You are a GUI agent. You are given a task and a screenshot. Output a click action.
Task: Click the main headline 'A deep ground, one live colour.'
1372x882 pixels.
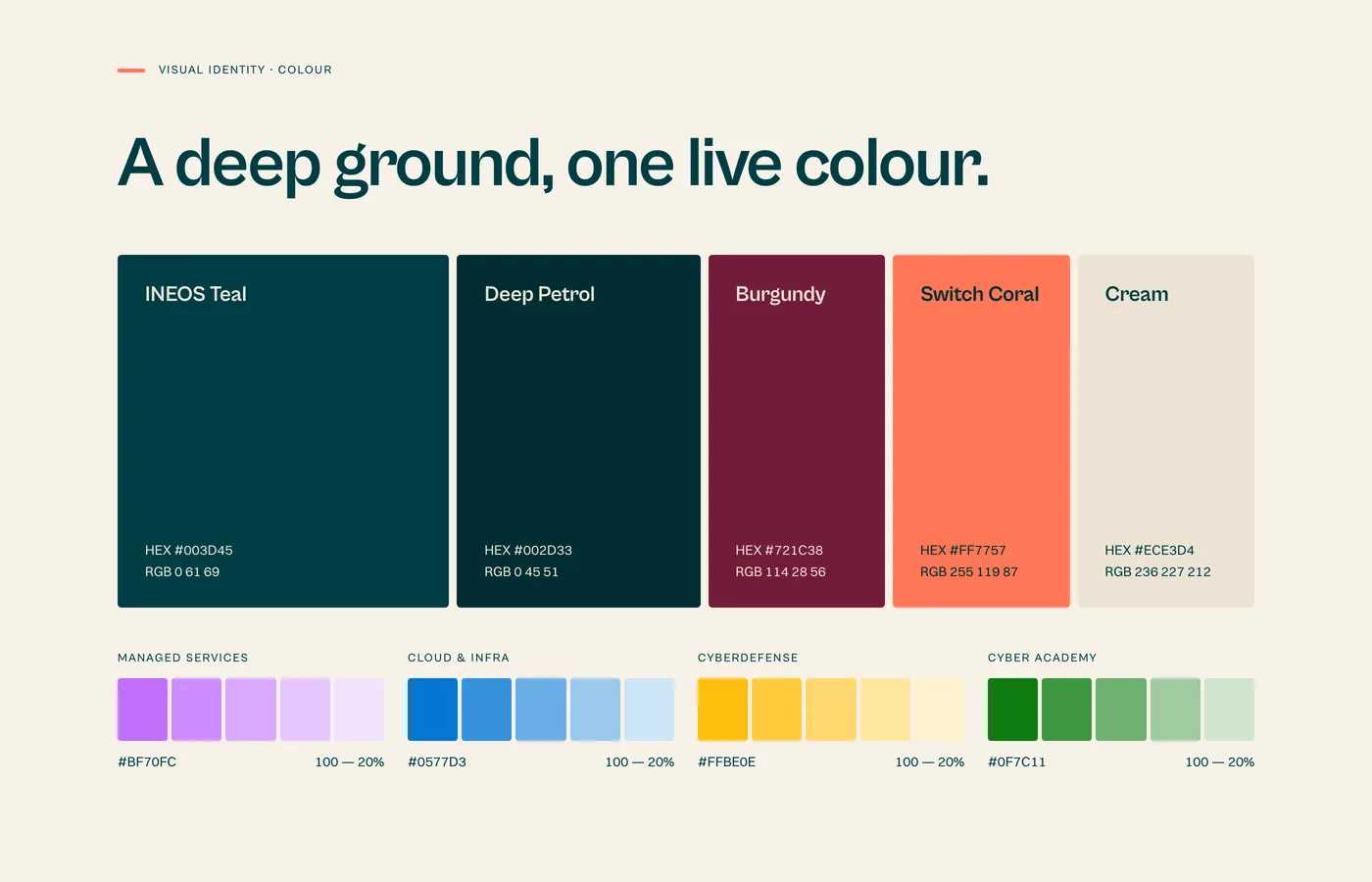coord(554,164)
